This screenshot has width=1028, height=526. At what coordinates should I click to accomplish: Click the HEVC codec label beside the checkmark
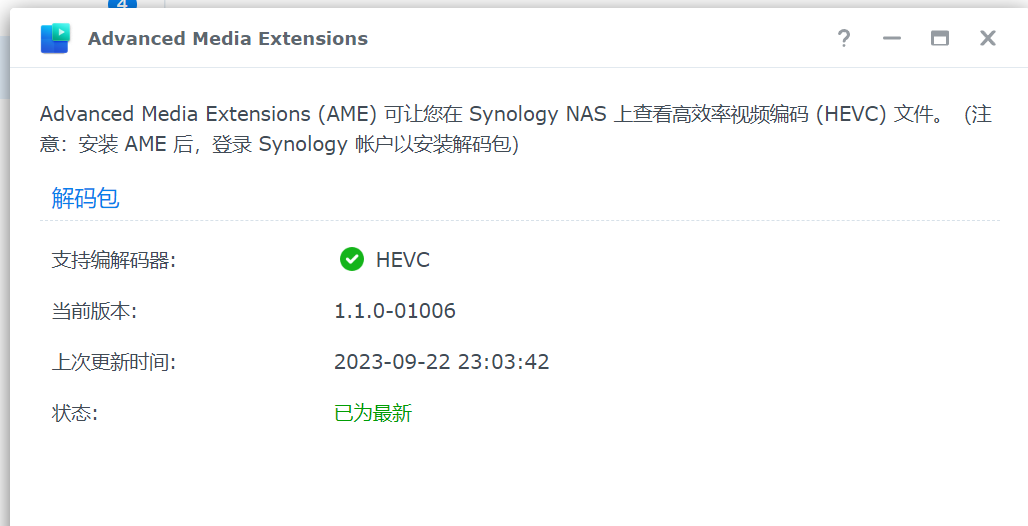[x=403, y=260]
